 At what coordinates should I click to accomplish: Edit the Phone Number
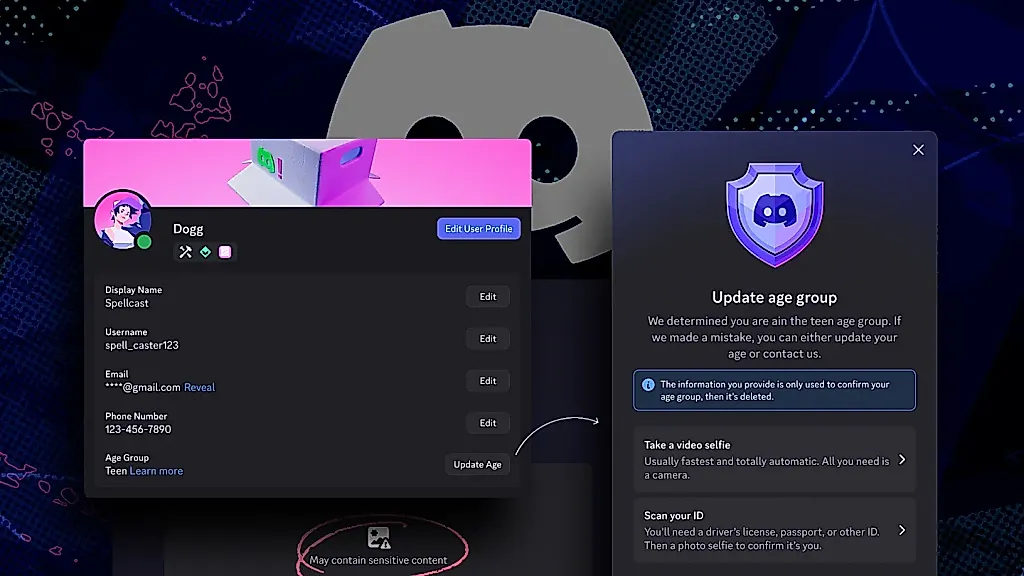488,423
